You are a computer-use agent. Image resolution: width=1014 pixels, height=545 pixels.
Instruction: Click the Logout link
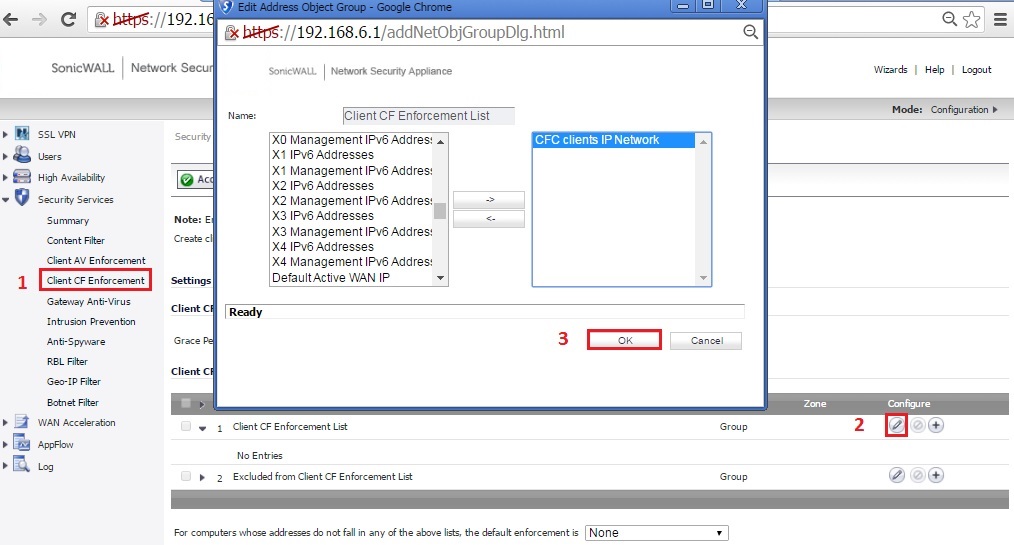(x=976, y=70)
